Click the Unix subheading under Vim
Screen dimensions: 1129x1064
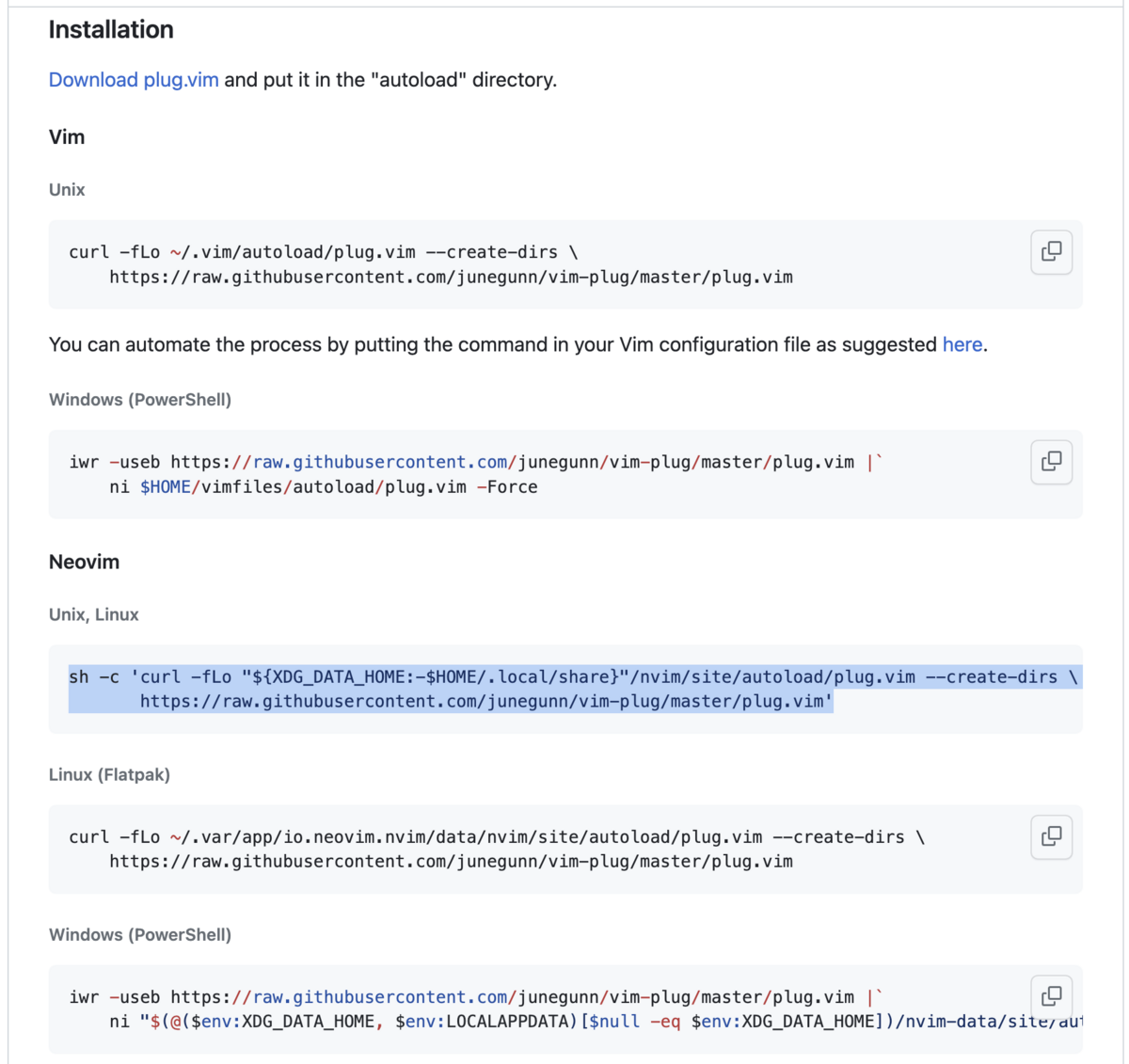[x=67, y=190]
